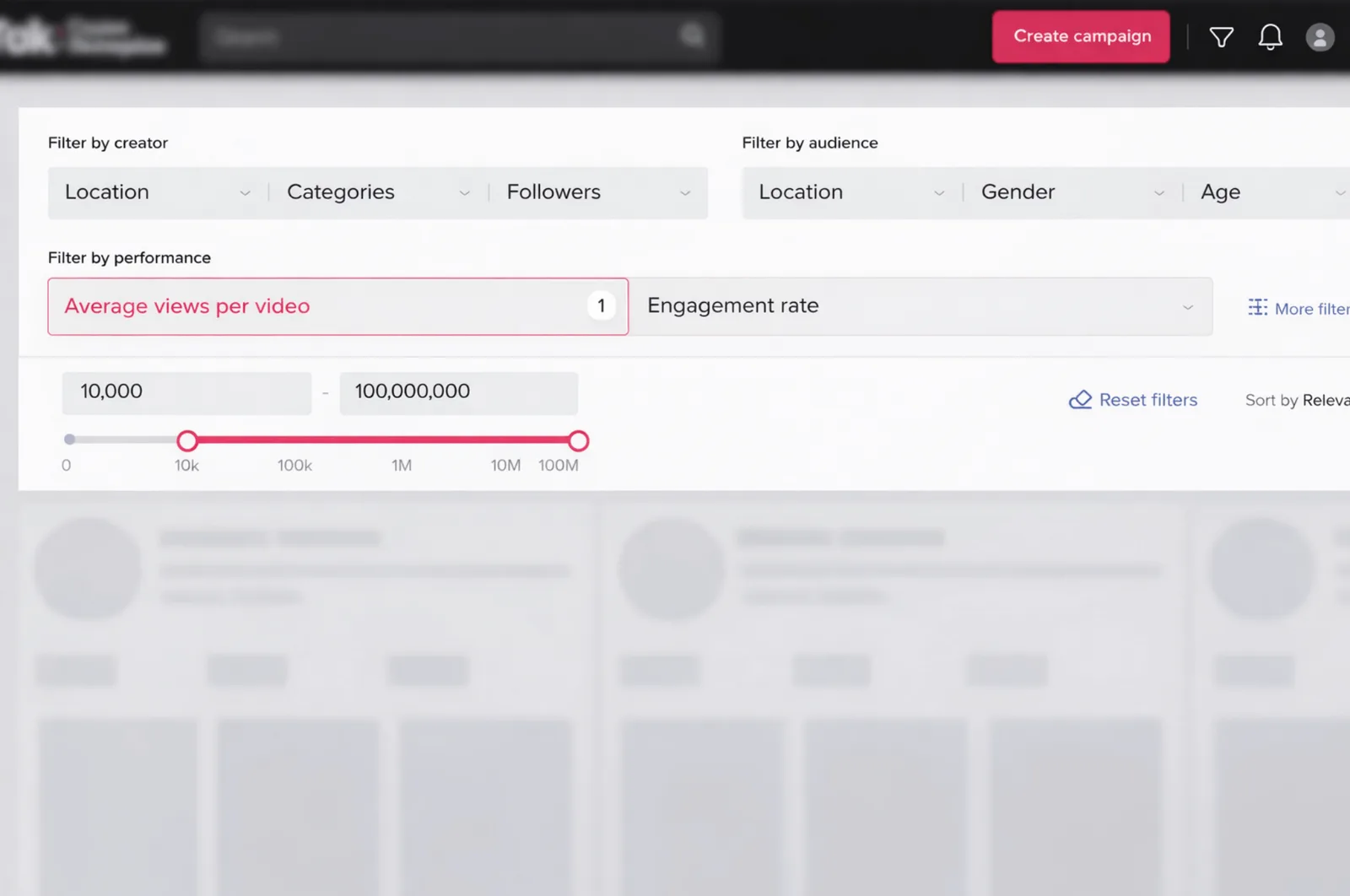
Task: Click the minimum views input showing 10,000
Action: pyautogui.click(x=186, y=392)
